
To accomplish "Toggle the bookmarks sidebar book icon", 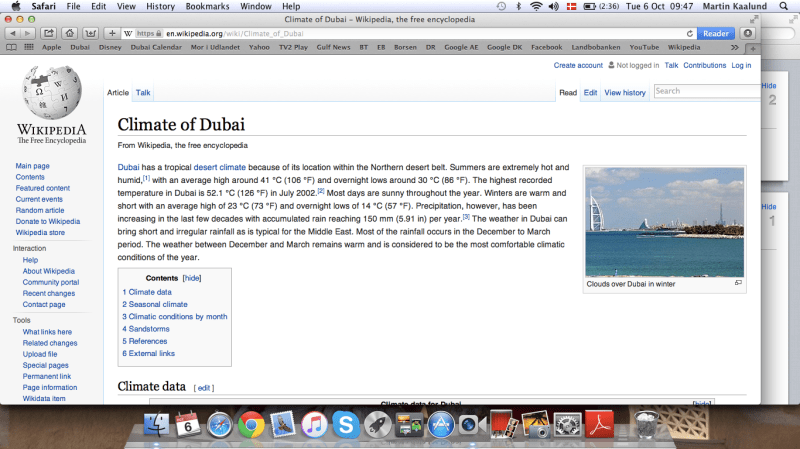I will [12, 47].
